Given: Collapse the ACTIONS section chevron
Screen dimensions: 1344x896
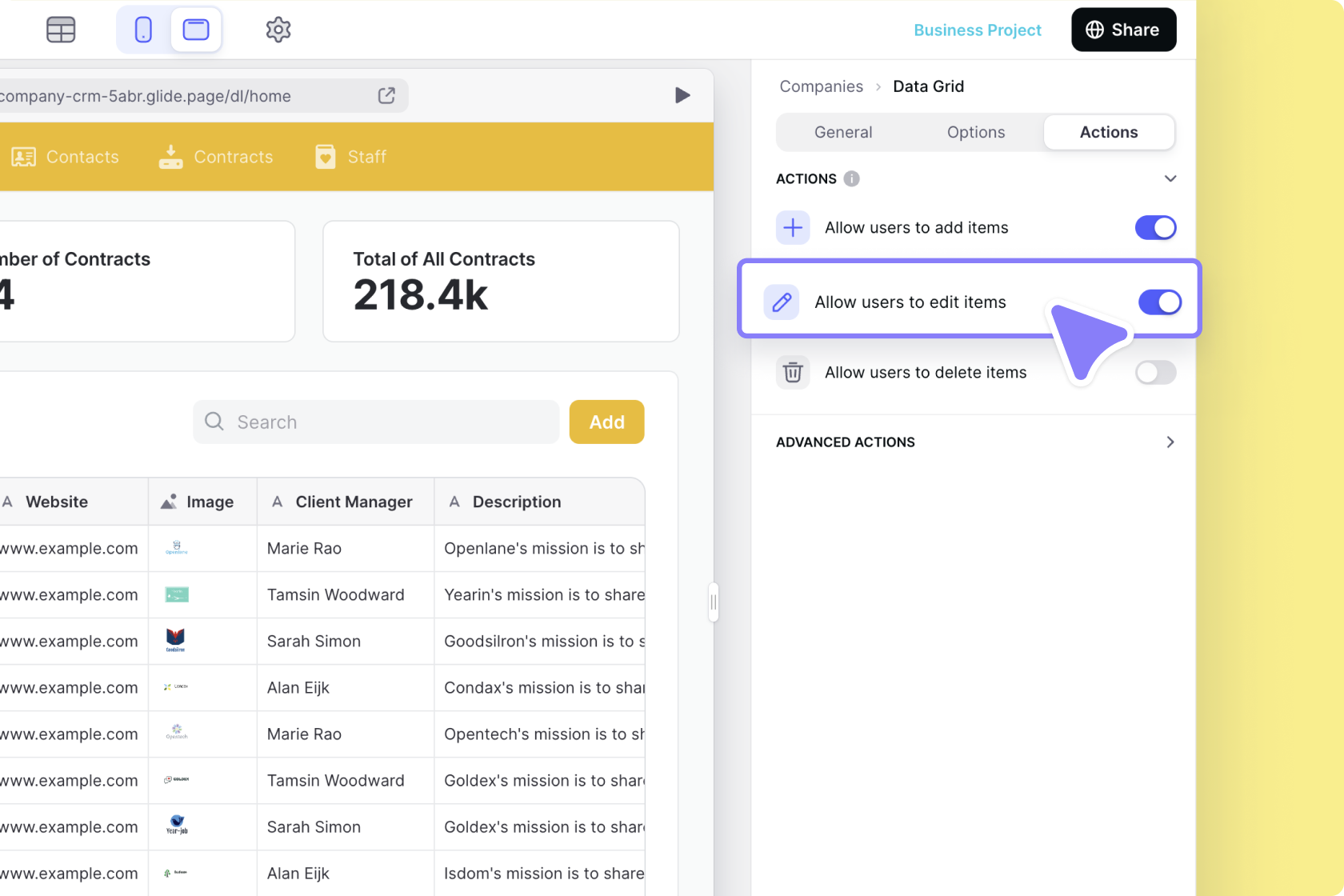Looking at the screenshot, I should click(1170, 179).
